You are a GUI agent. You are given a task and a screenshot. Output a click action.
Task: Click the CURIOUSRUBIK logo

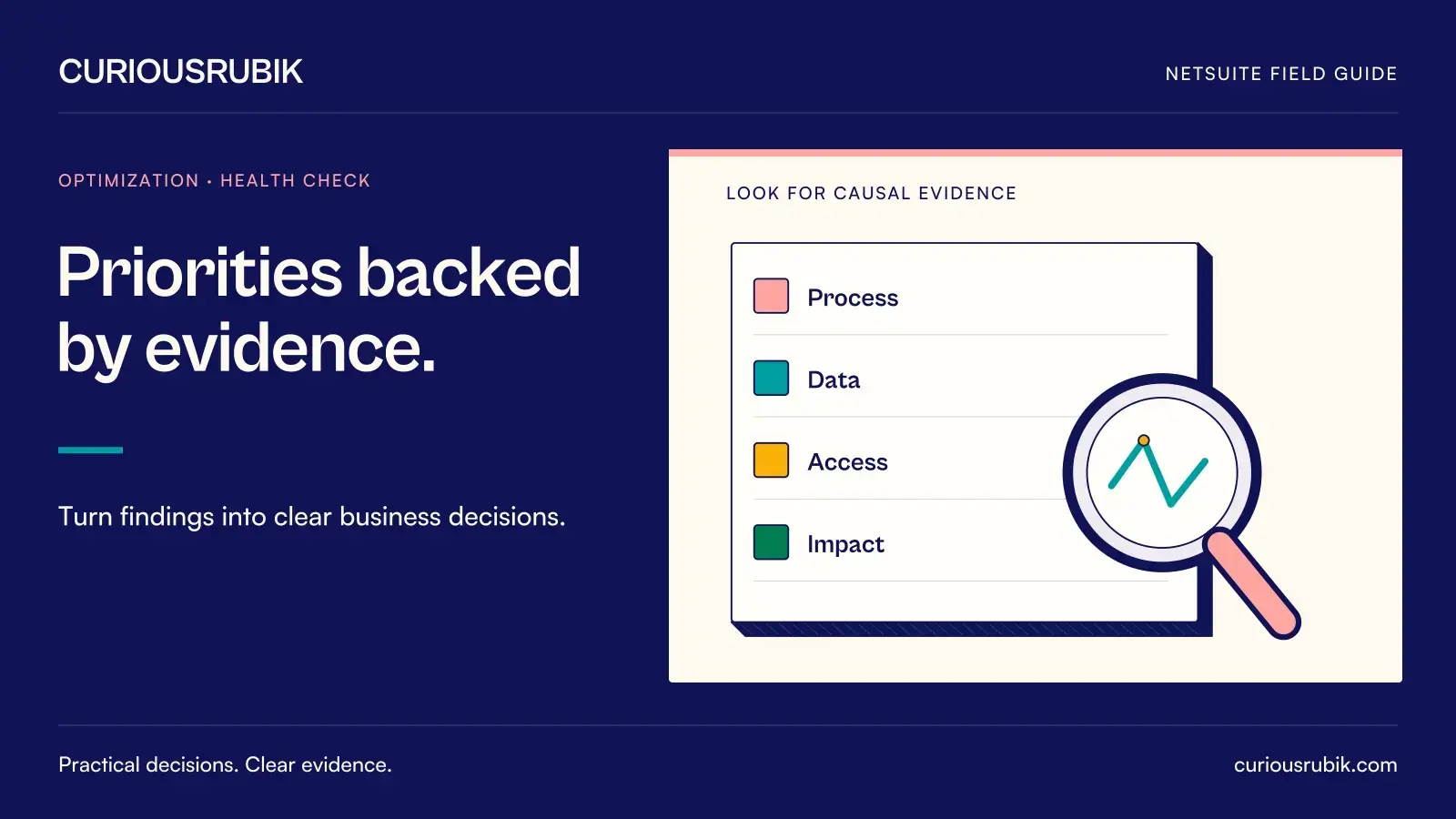(180, 72)
